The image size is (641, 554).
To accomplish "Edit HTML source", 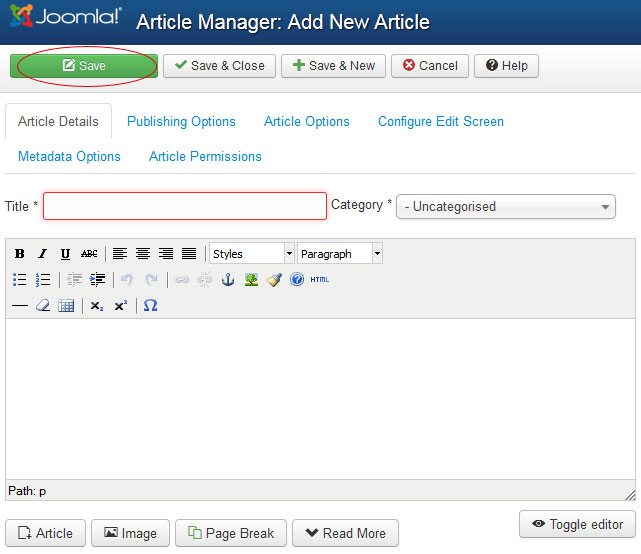I will coord(320,280).
